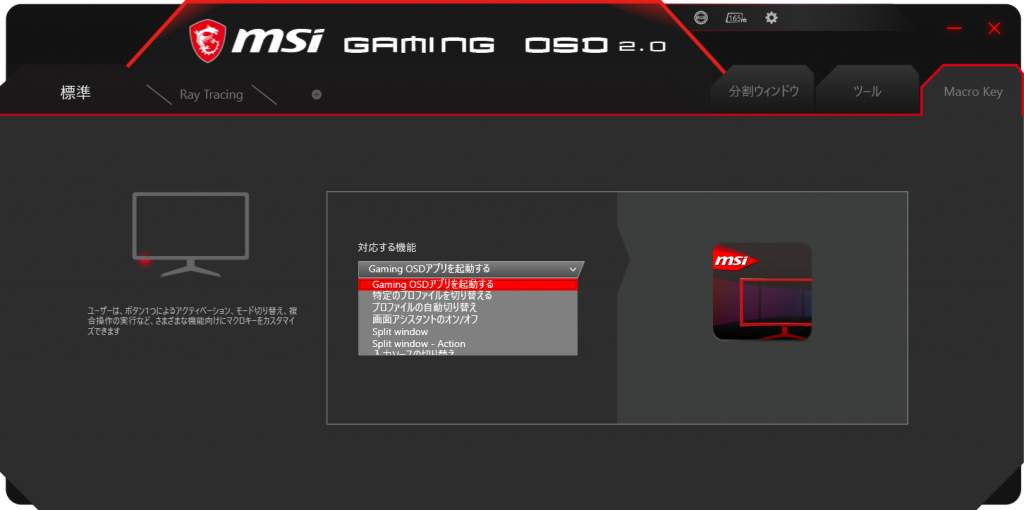
Task: Click the 165Hz refresh rate icon
Action: 737,18
